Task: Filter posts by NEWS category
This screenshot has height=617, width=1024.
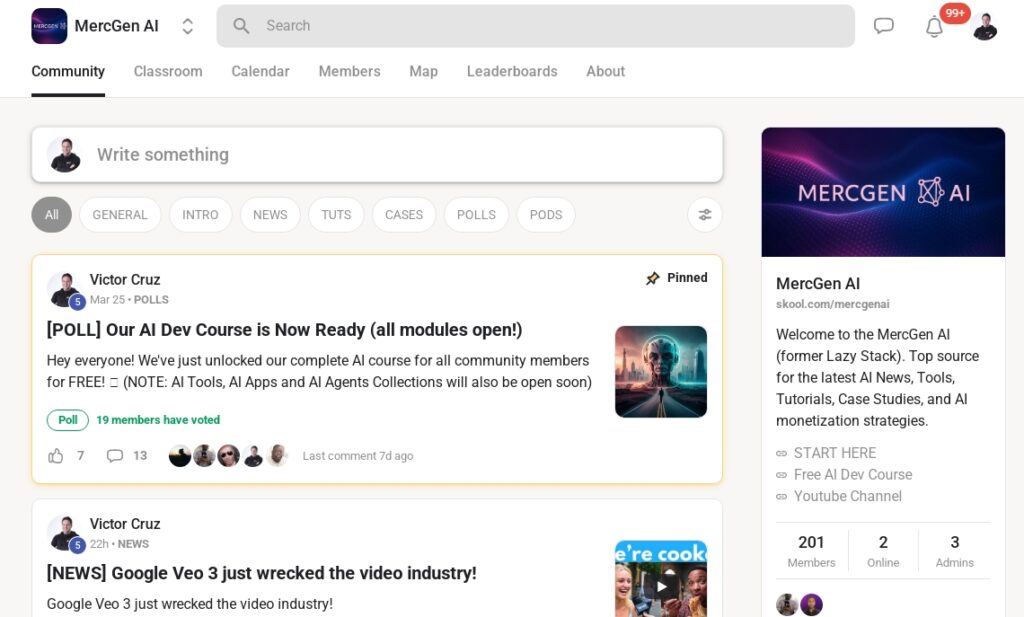Action: tap(270, 215)
